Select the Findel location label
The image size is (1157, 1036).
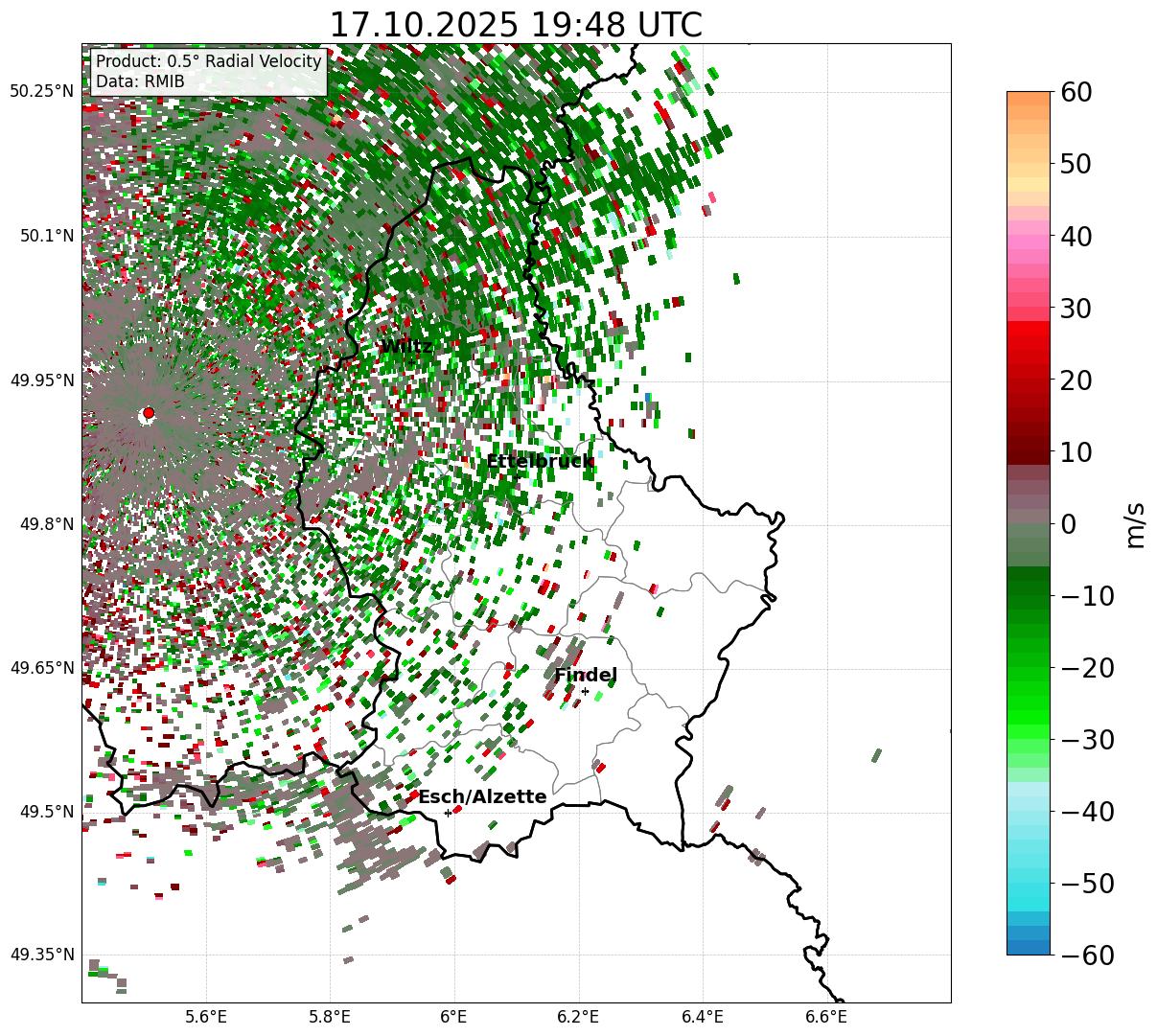tap(586, 676)
